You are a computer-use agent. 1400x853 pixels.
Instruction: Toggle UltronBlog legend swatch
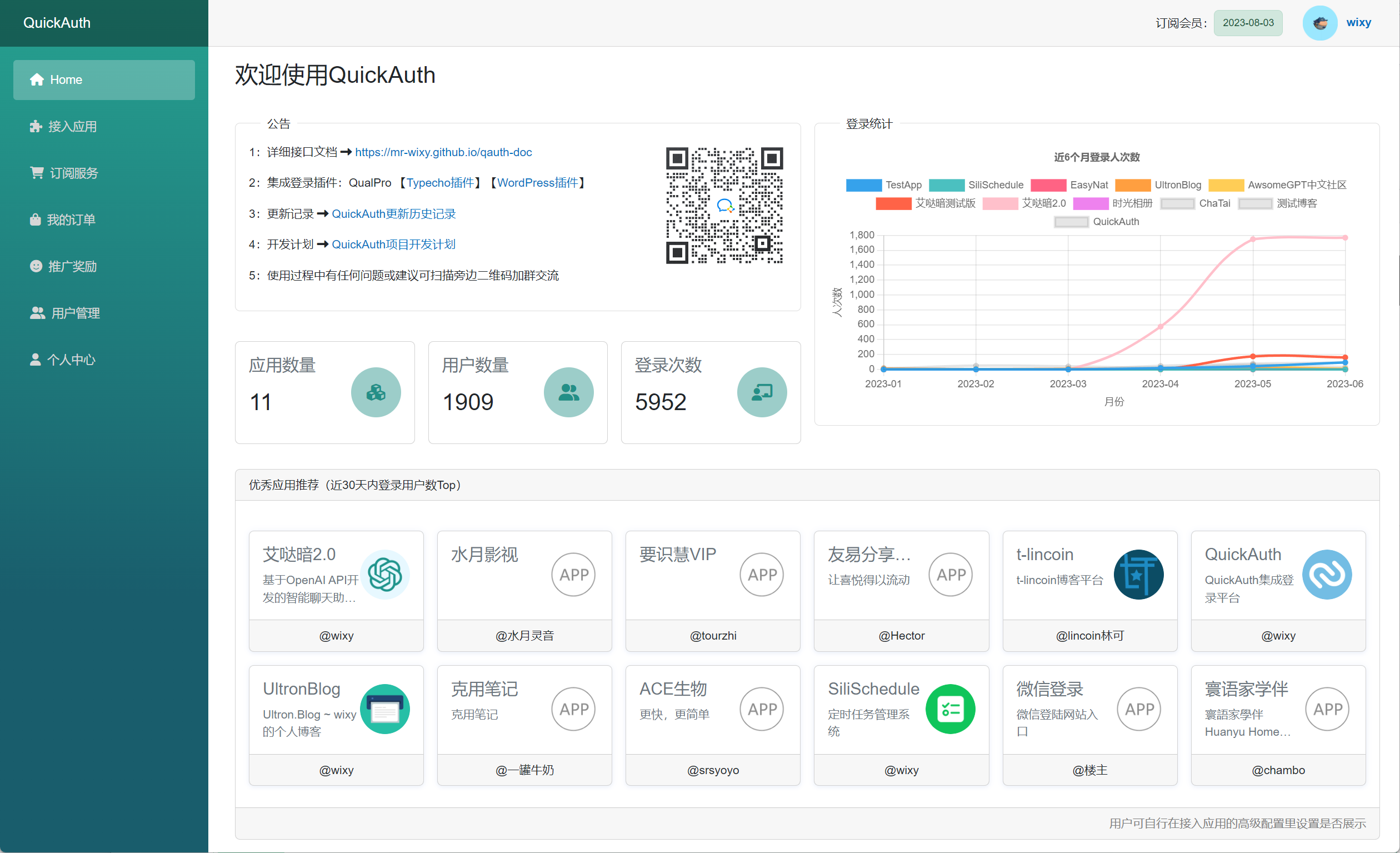click(1133, 185)
